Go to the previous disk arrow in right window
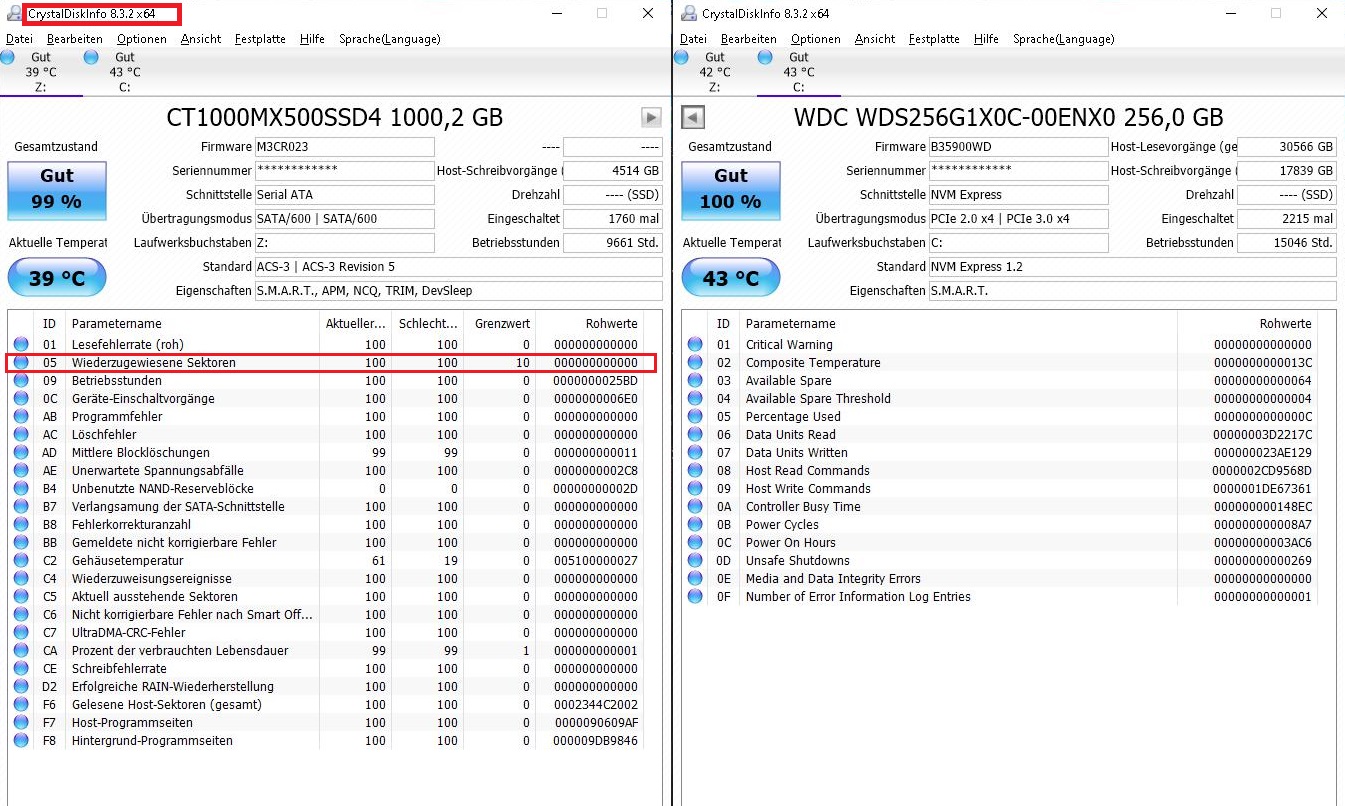This screenshot has width=1345, height=806. tap(692, 118)
